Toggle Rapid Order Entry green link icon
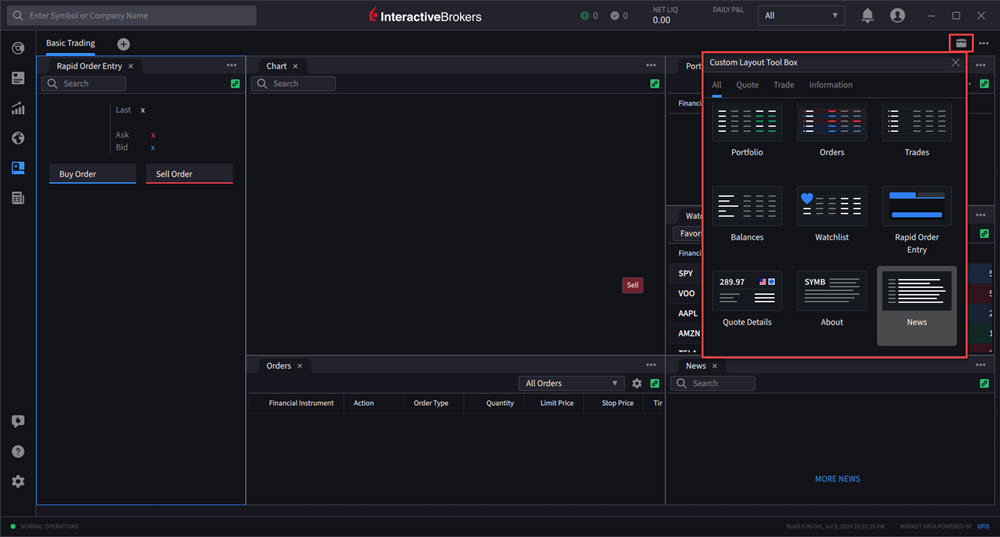 235,84
